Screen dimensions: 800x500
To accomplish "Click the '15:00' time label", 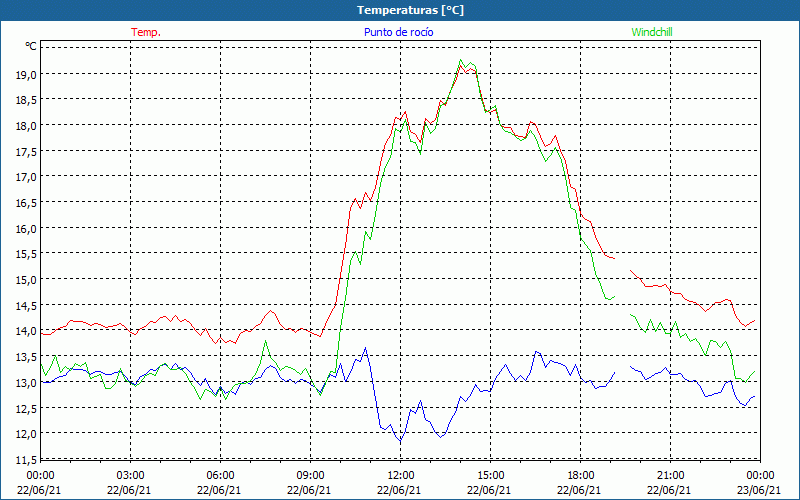I will click(x=490, y=476).
